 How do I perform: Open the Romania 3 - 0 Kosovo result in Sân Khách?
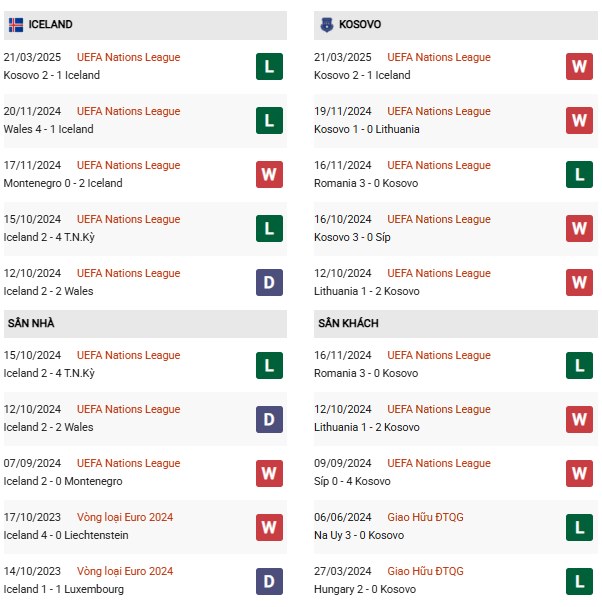366,373
